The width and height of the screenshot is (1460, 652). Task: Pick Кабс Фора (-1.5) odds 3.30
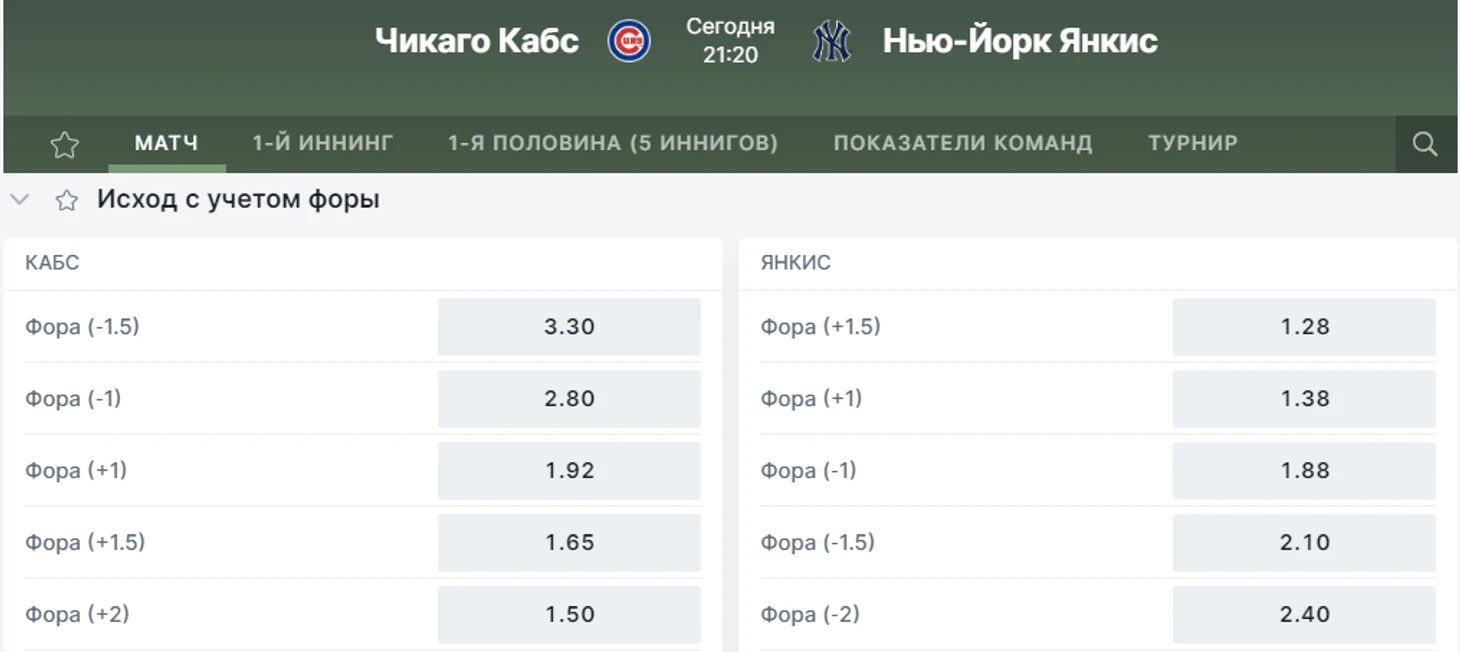coord(569,327)
